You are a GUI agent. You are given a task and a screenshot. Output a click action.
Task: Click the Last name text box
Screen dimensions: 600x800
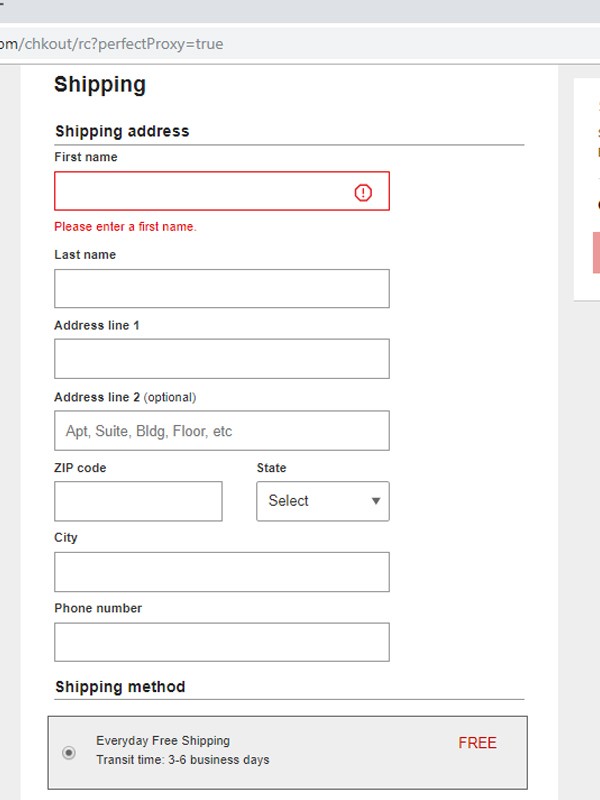pyautogui.click(x=221, y=289)
